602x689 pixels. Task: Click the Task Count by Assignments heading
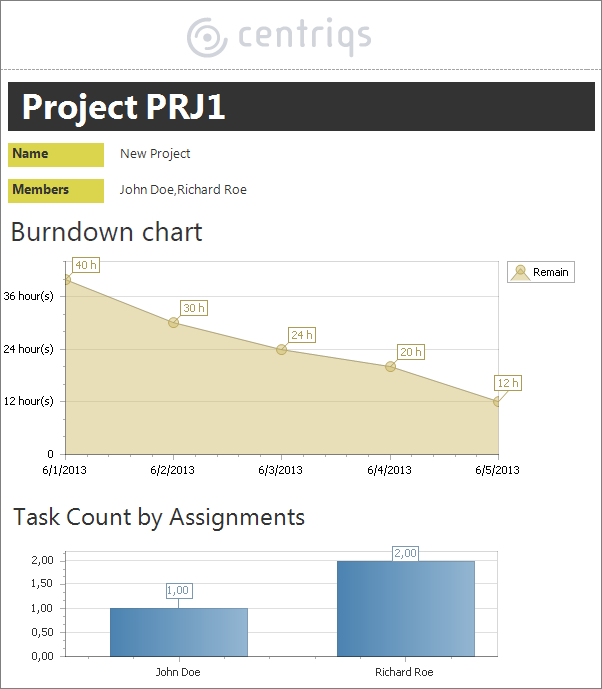tap(159, 517)
